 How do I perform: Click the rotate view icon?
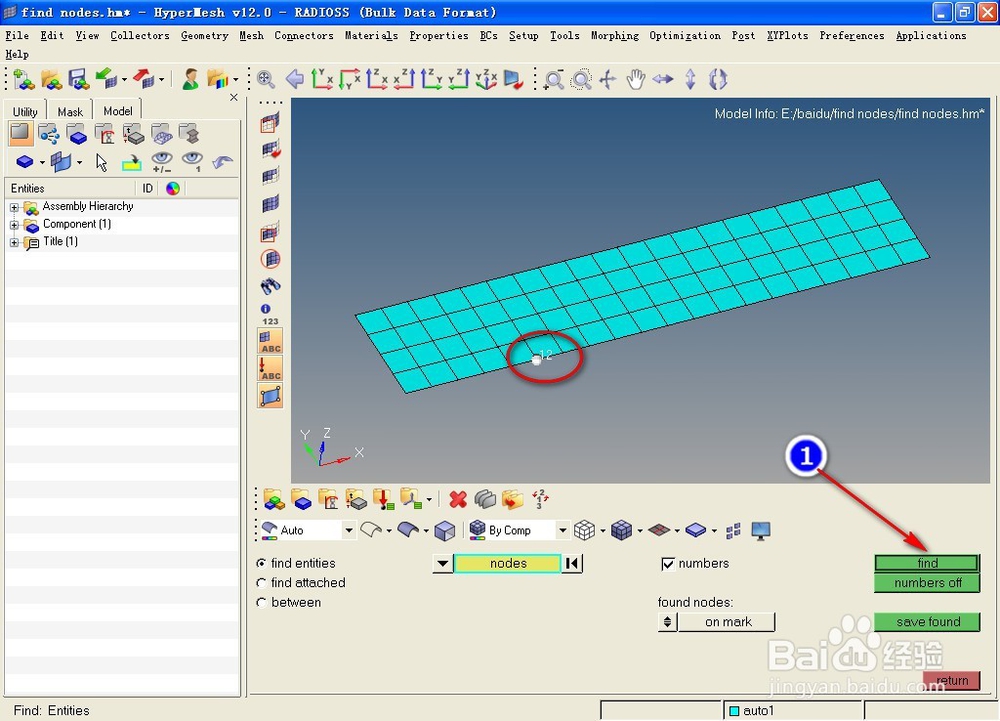pyautogui.click(x=717, y=80)
